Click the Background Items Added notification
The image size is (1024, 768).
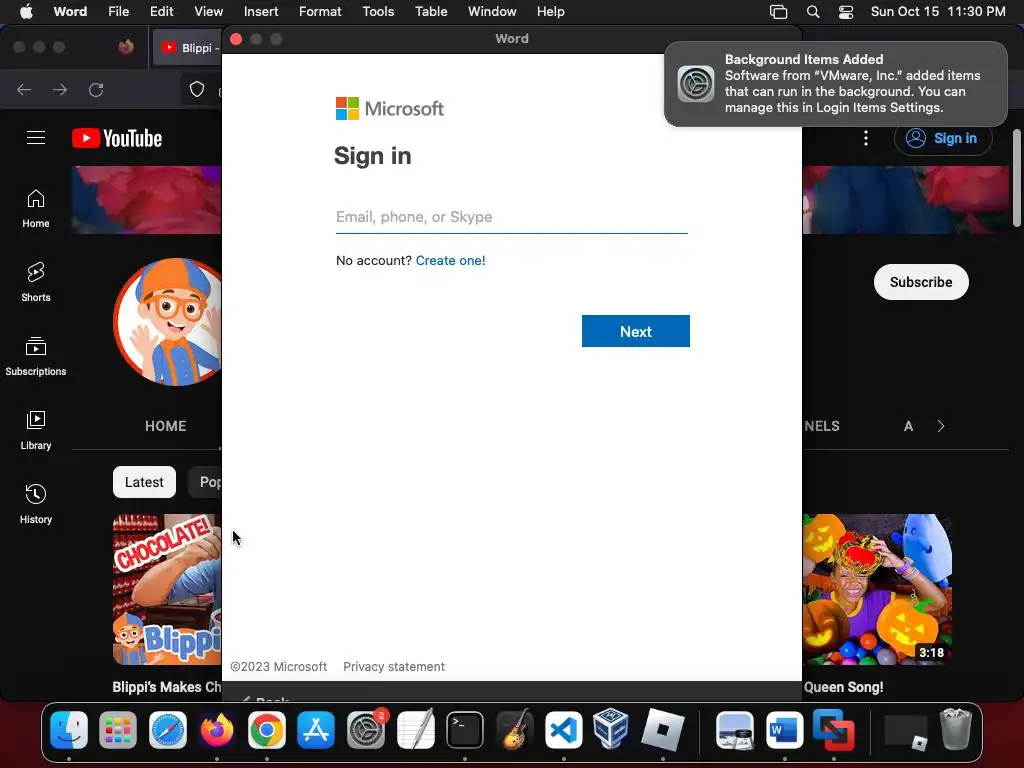pyautogui.click(x=835, y=84)
